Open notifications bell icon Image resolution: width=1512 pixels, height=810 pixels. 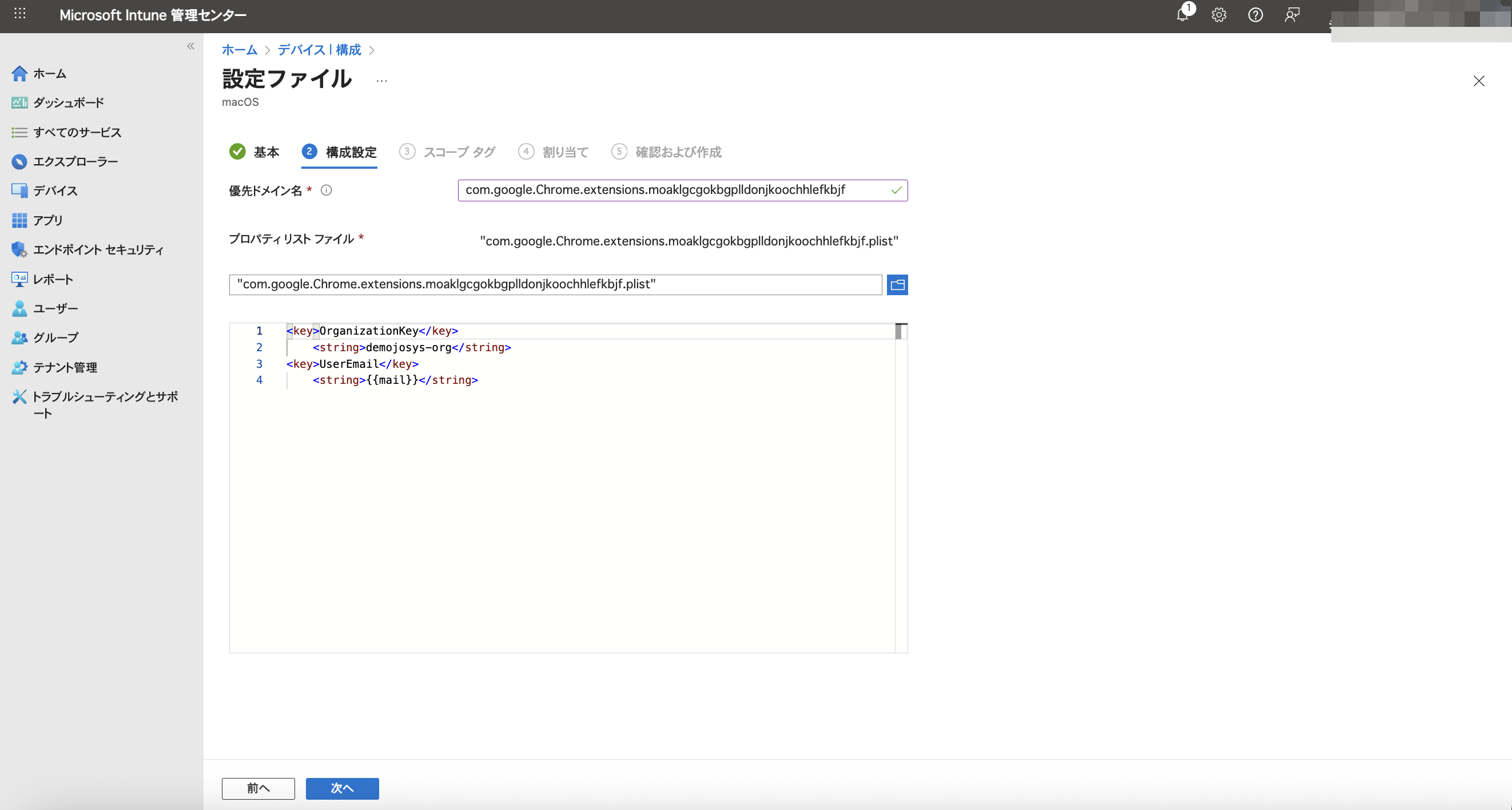1183,15
